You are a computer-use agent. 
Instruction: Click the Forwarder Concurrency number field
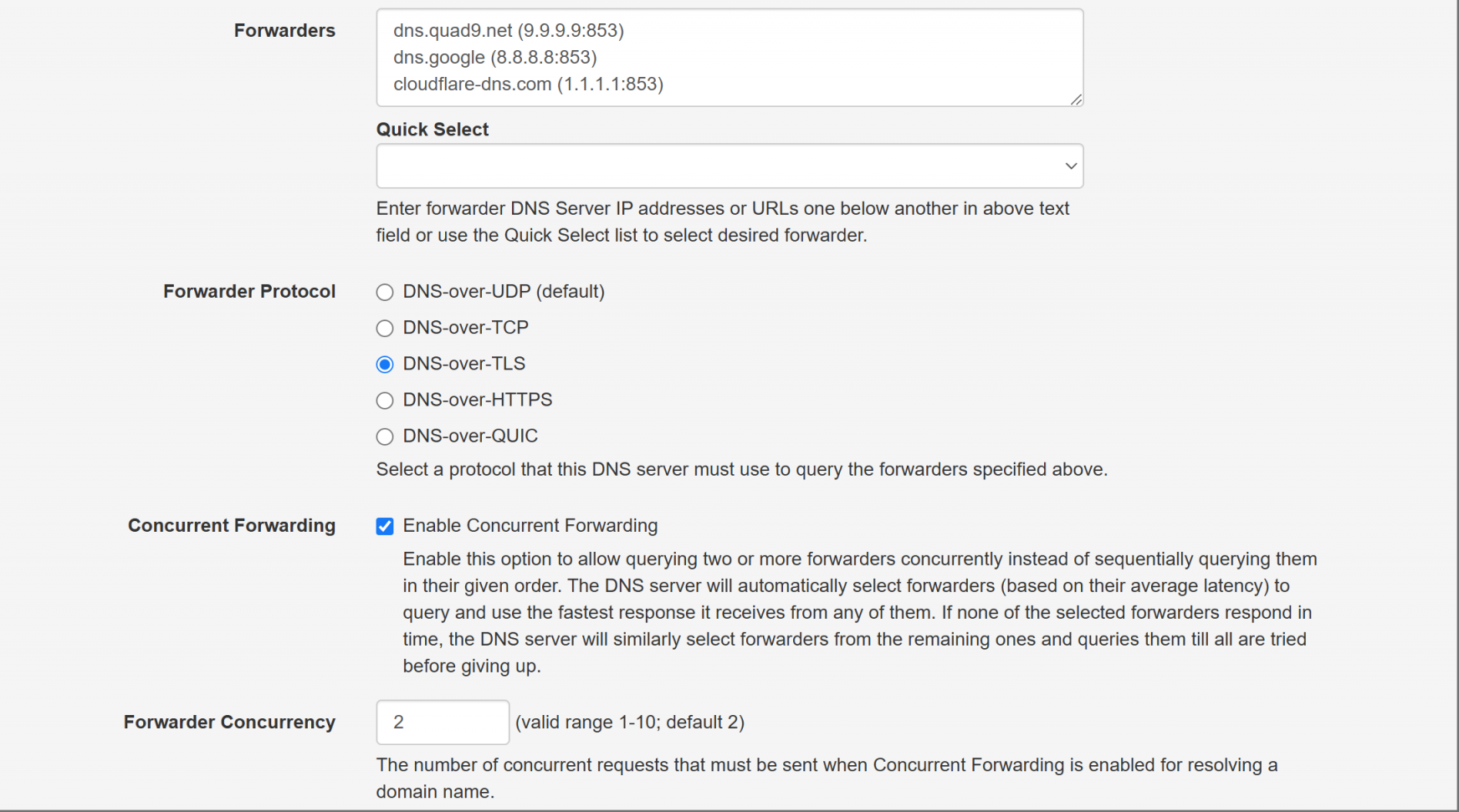[443, 723]
